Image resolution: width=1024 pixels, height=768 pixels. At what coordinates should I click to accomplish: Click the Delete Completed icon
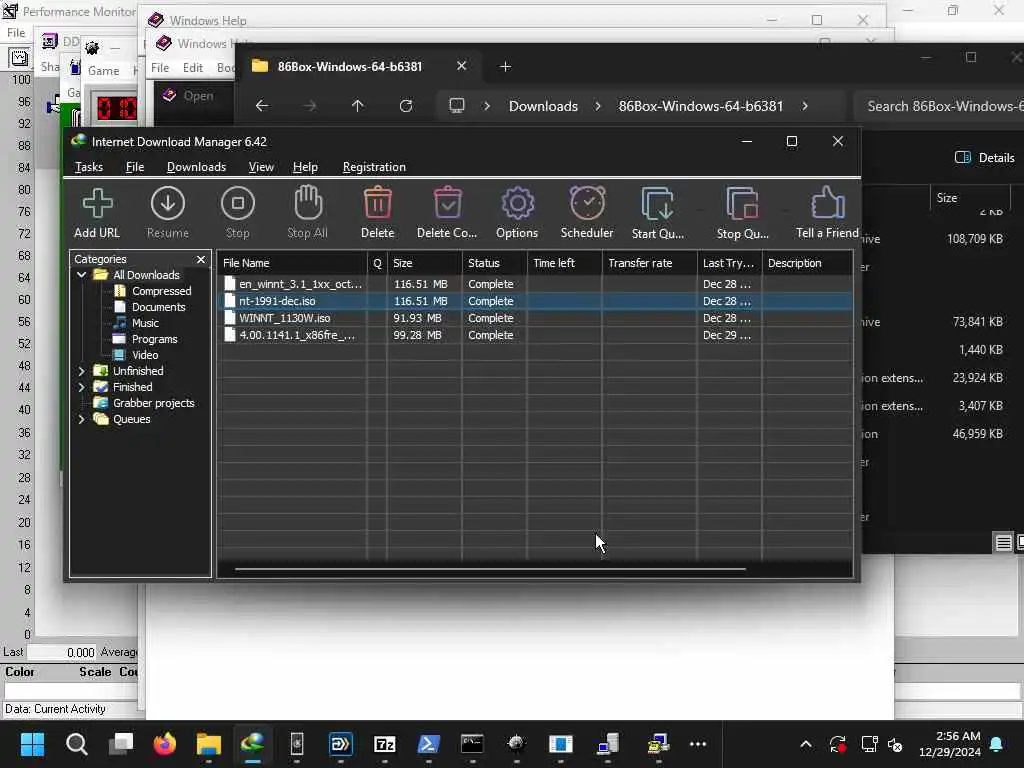click(x=447, y=202)
